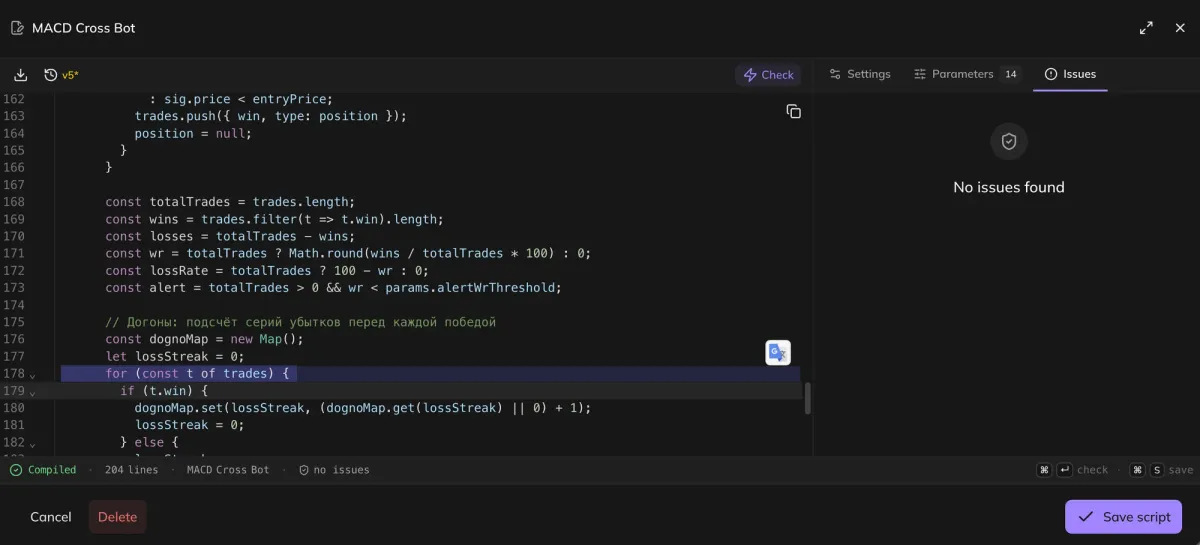This screenshot has width=1200, height=545.
Task: Click the script edit icon beside MACD Cross Bot
Action: [17, 28]
